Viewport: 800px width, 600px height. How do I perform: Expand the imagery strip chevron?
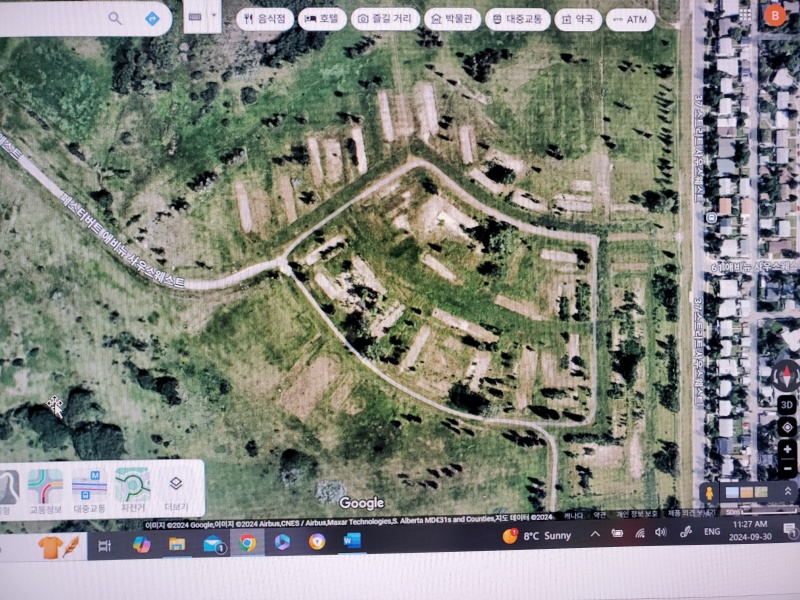(x=786, y=491)
